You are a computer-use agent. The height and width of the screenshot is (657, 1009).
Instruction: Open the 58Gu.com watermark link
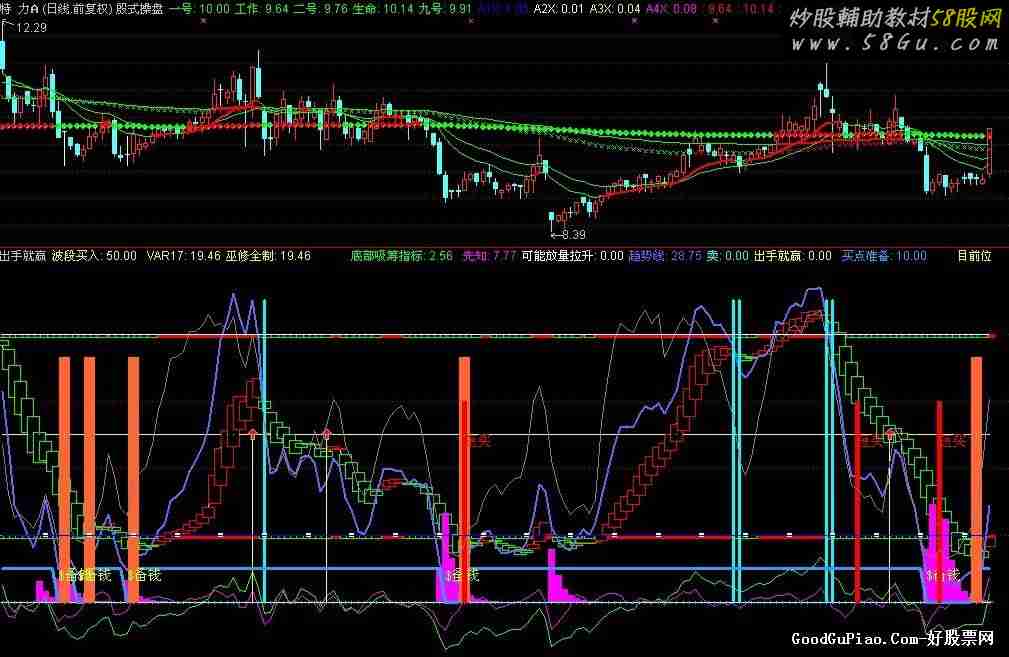(x=895, y=32)
